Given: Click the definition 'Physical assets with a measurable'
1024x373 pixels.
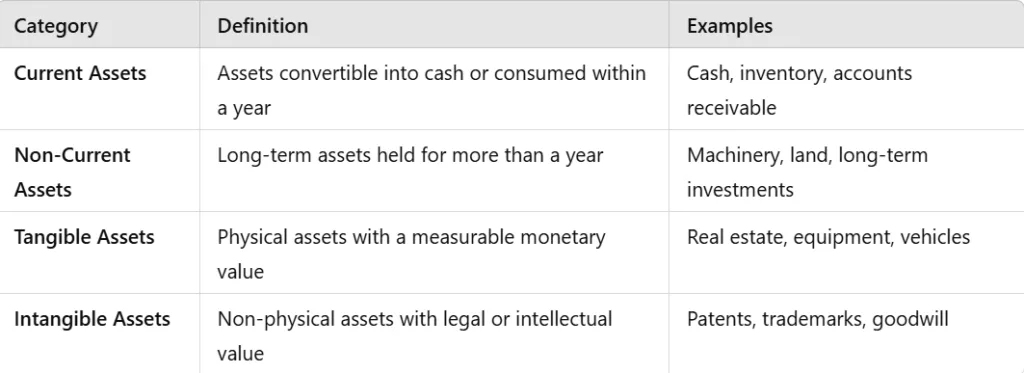Looking at the screenshot, I should click(x=411, y=253).
